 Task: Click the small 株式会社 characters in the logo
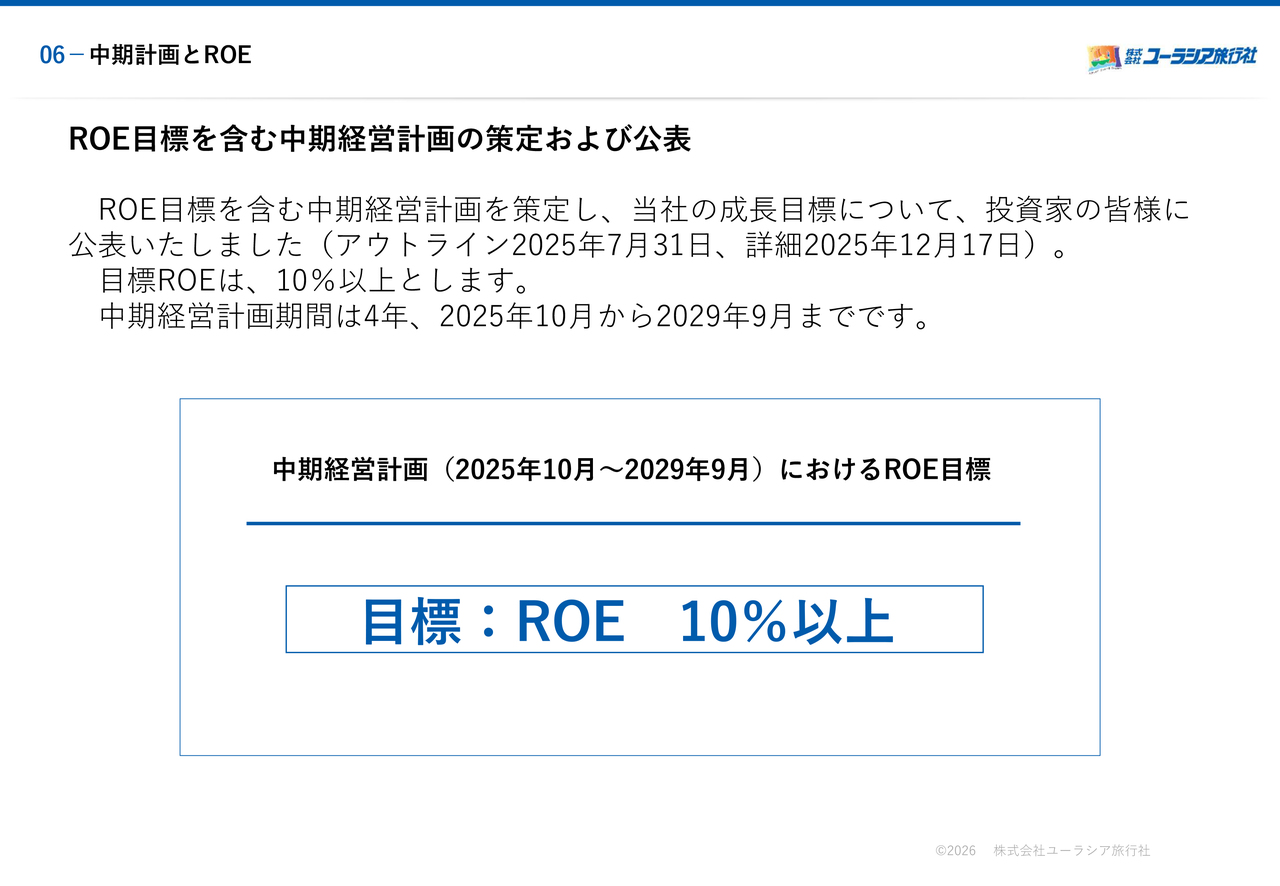[1133, 58]
